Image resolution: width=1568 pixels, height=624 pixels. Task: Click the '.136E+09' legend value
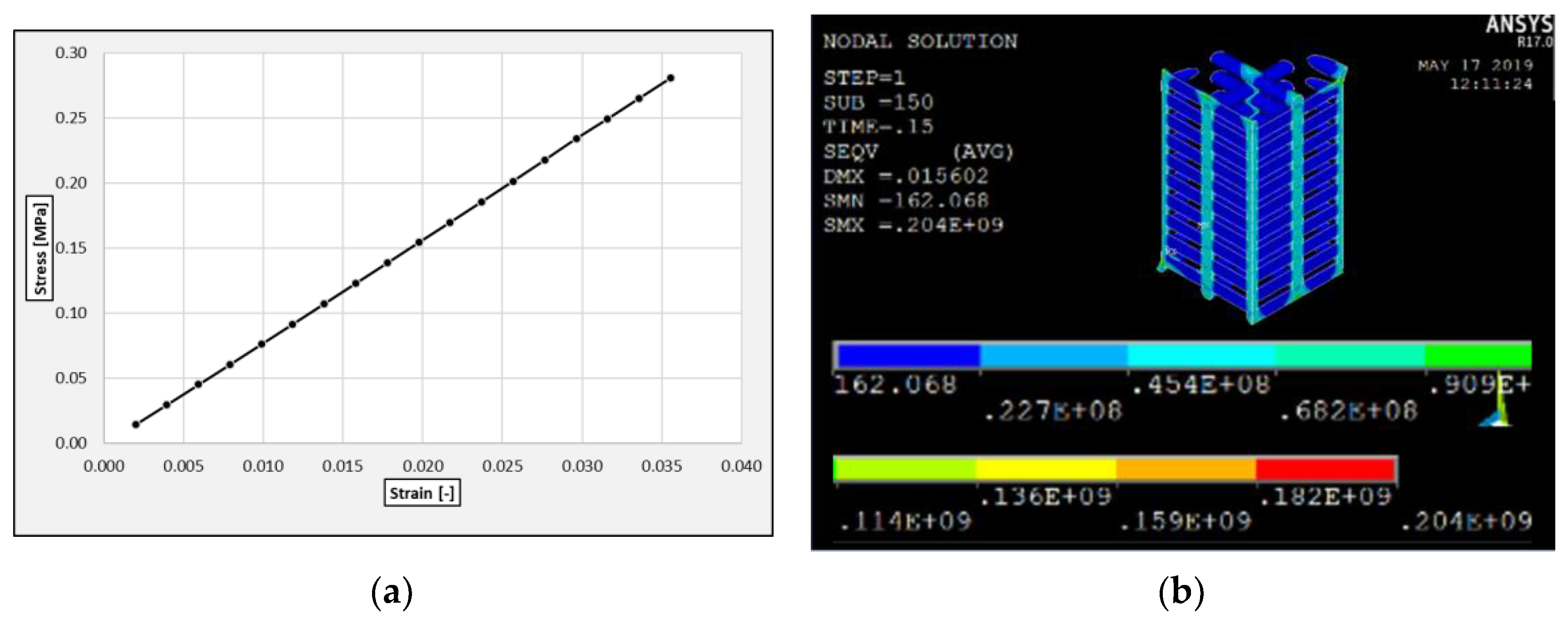coord(1045,496)
